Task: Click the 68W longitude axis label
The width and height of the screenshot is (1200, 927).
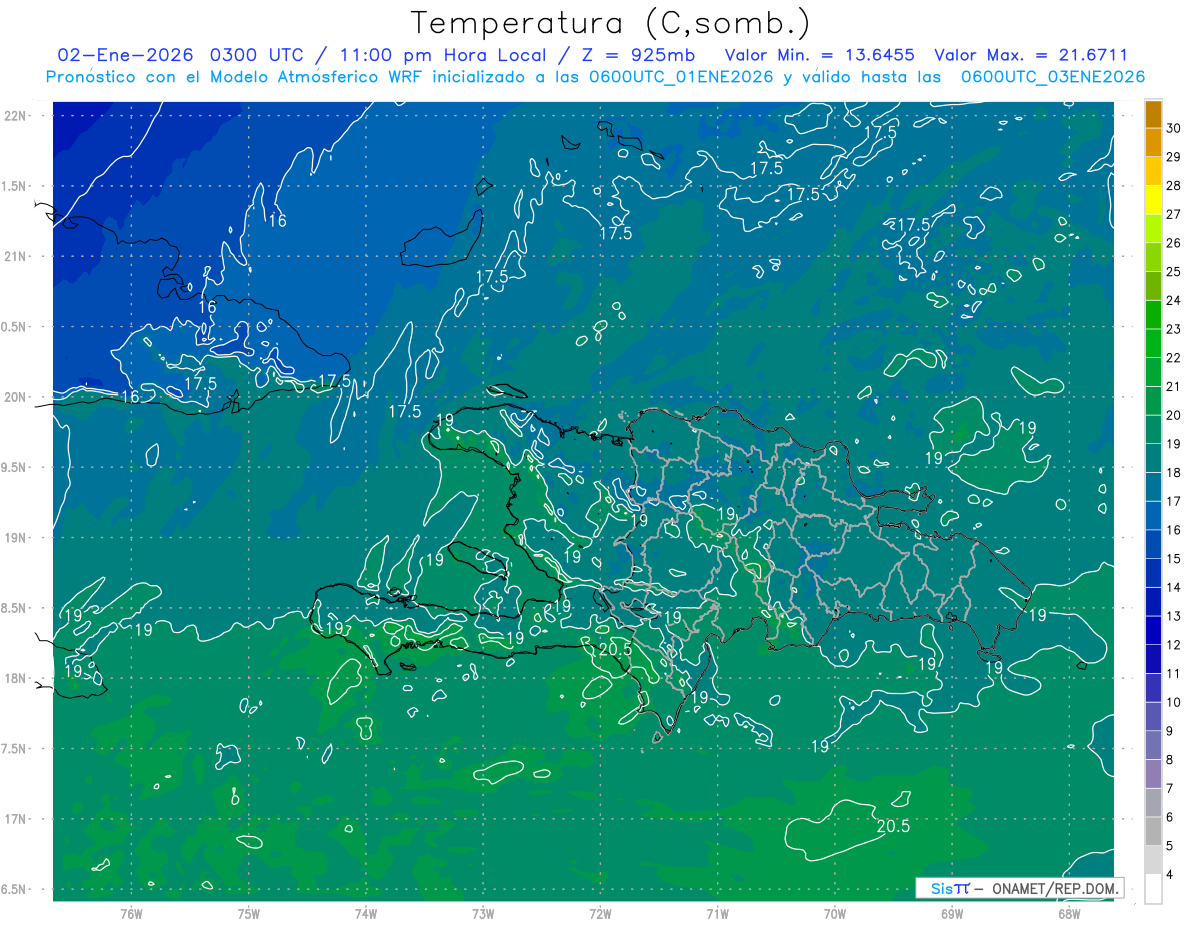Action: tap(1069, 913)
